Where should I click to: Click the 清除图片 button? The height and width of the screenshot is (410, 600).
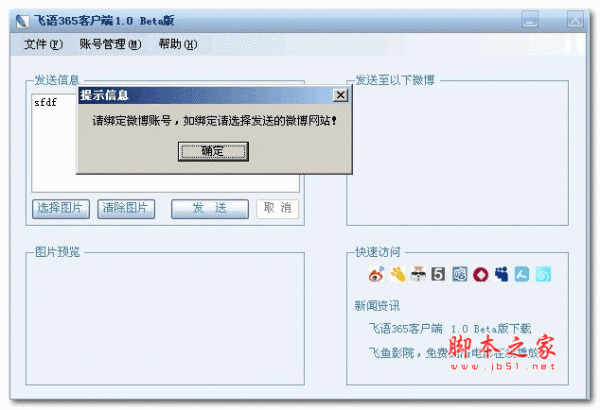click(x=126, y=209)
